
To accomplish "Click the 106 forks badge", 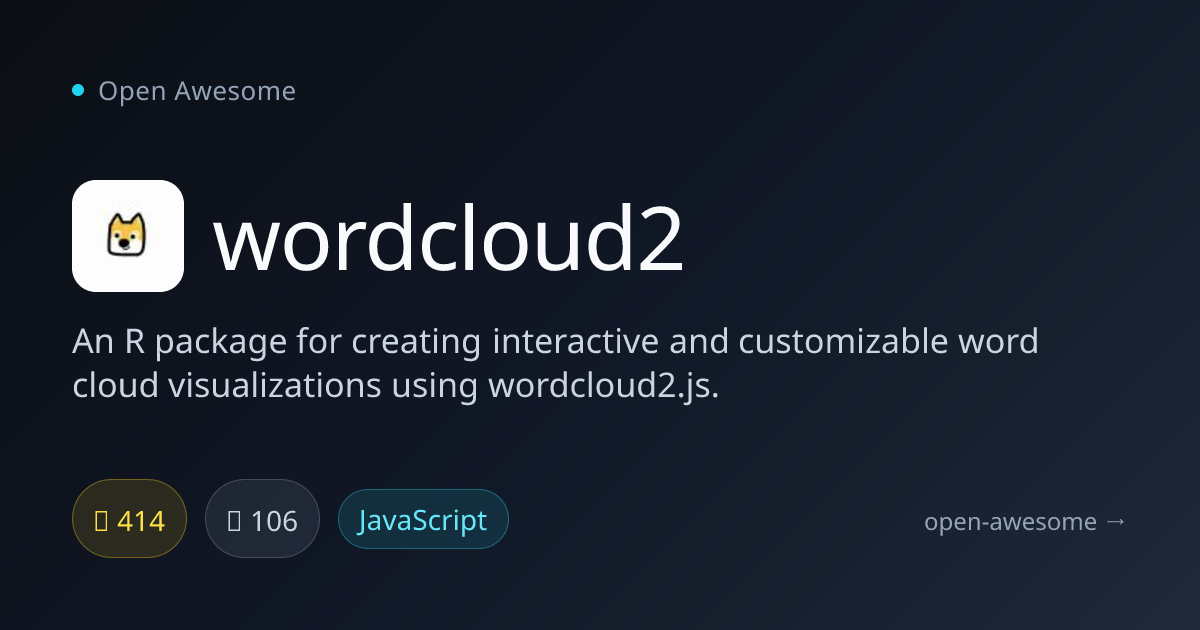I will pyautogui.click(x=262, y=519).
